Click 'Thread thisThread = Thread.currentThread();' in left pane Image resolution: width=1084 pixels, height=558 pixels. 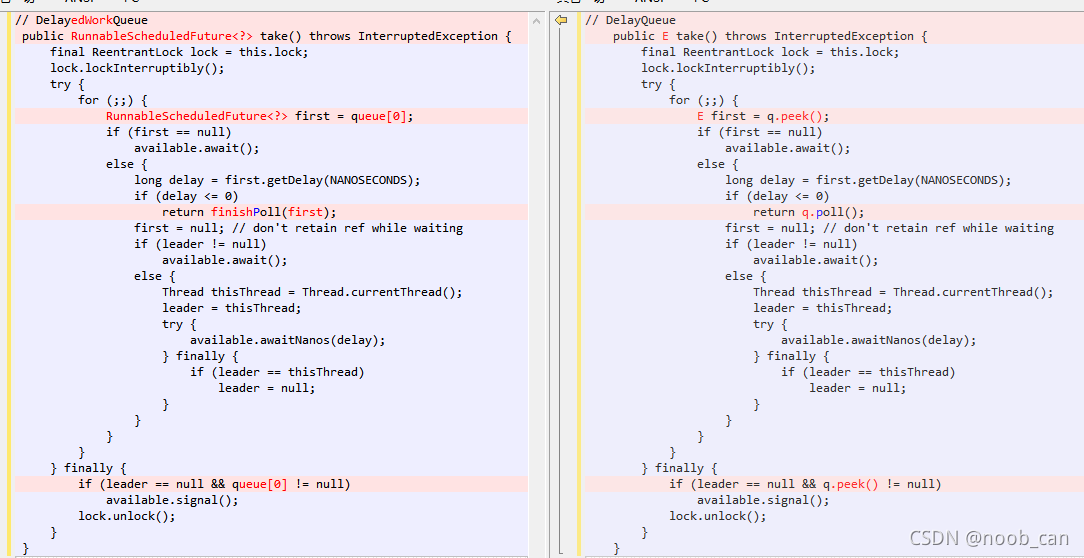click(312, 292)
